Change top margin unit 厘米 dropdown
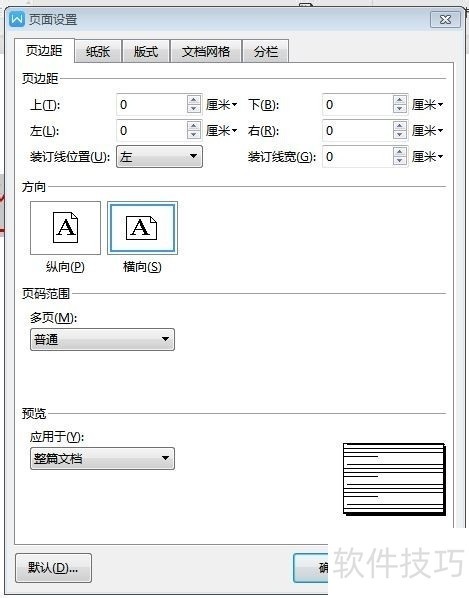Screen dimensions: 469x598 tap(222, 104)
